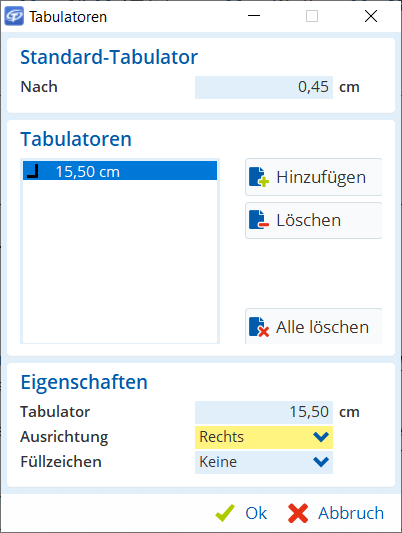Select the 15,50 cm tab entry
402x533 pixels.
(x=120, y=171)
